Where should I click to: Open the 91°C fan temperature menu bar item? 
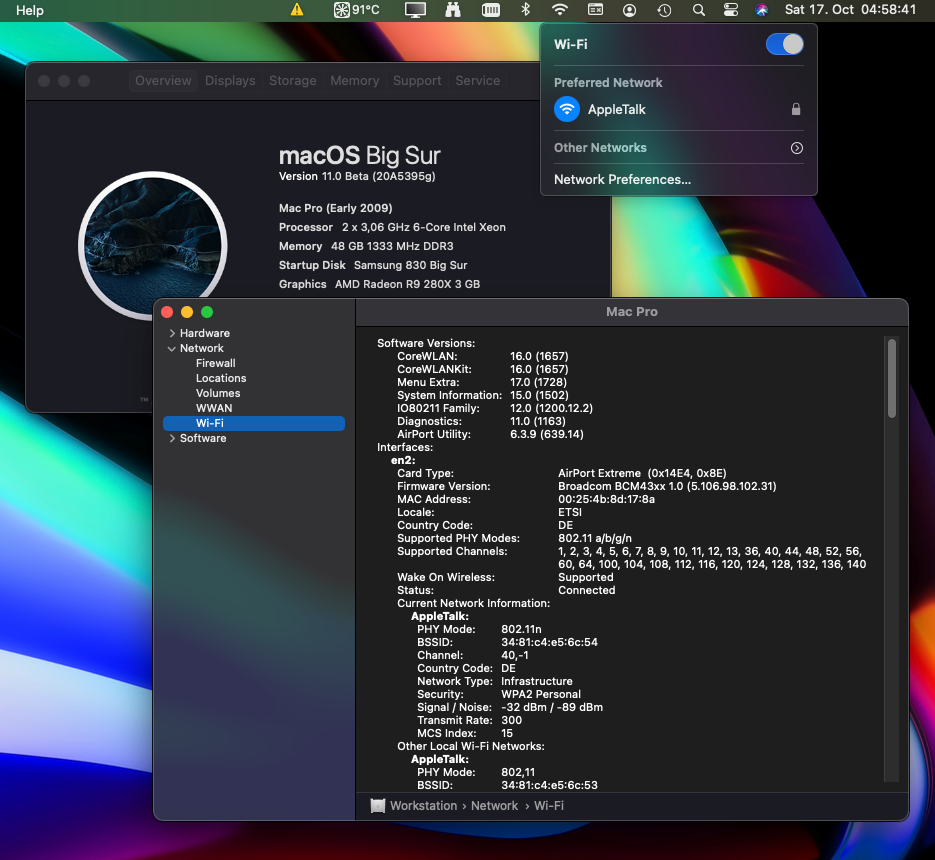(x=357, y=10)
